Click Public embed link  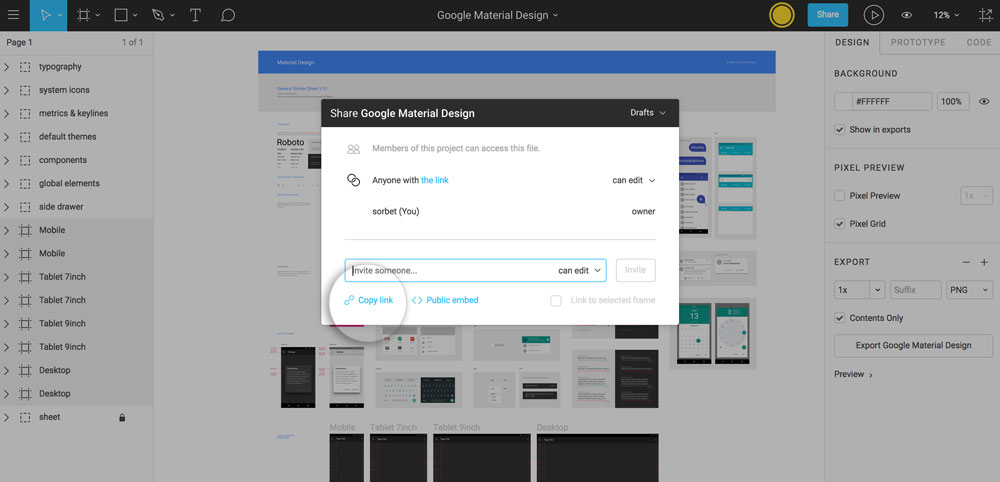pyautogui.click(x=452, y=300)
